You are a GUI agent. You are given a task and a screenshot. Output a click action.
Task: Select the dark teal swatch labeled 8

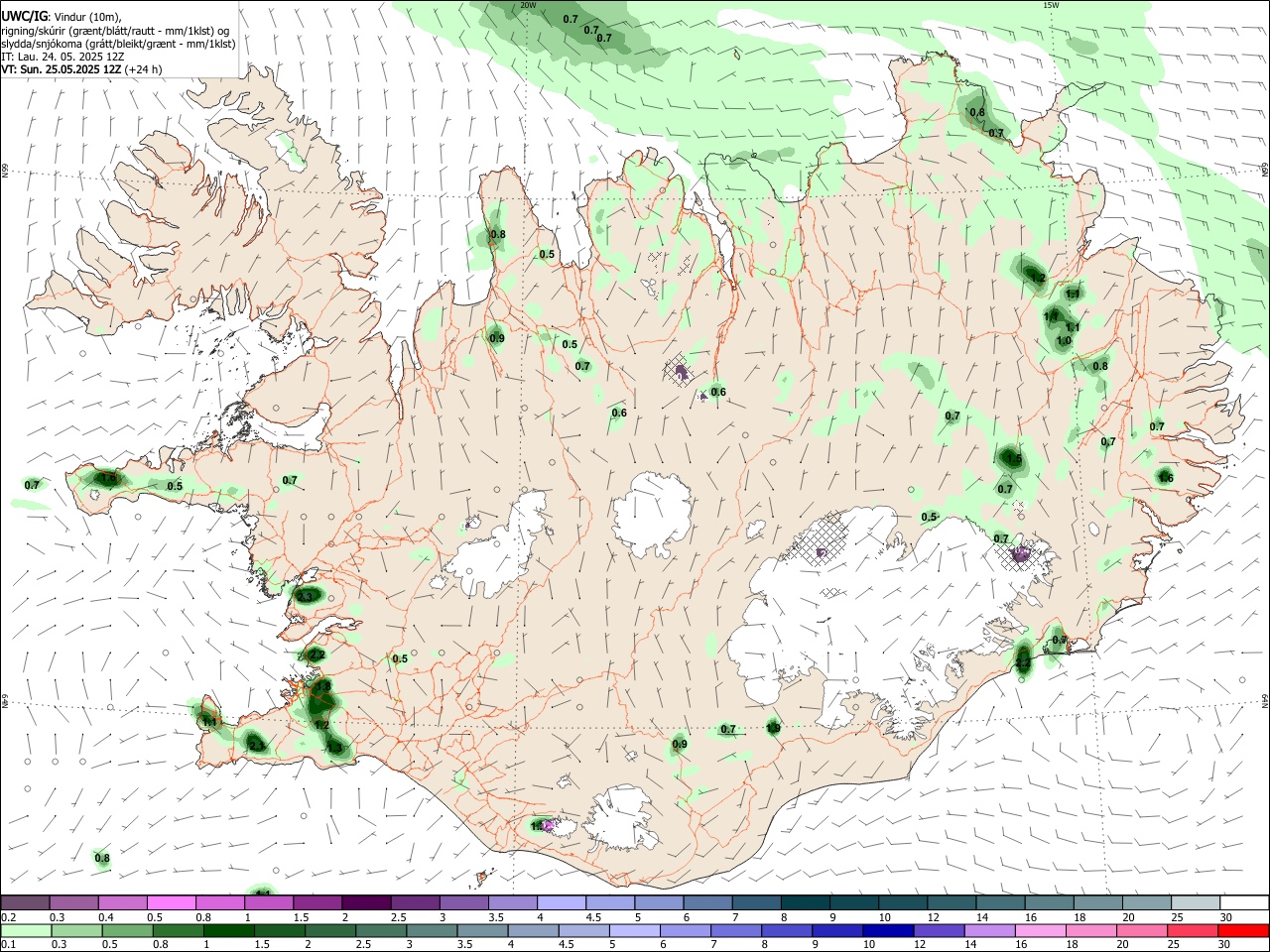pyautogui.click(x=804, y=903)
